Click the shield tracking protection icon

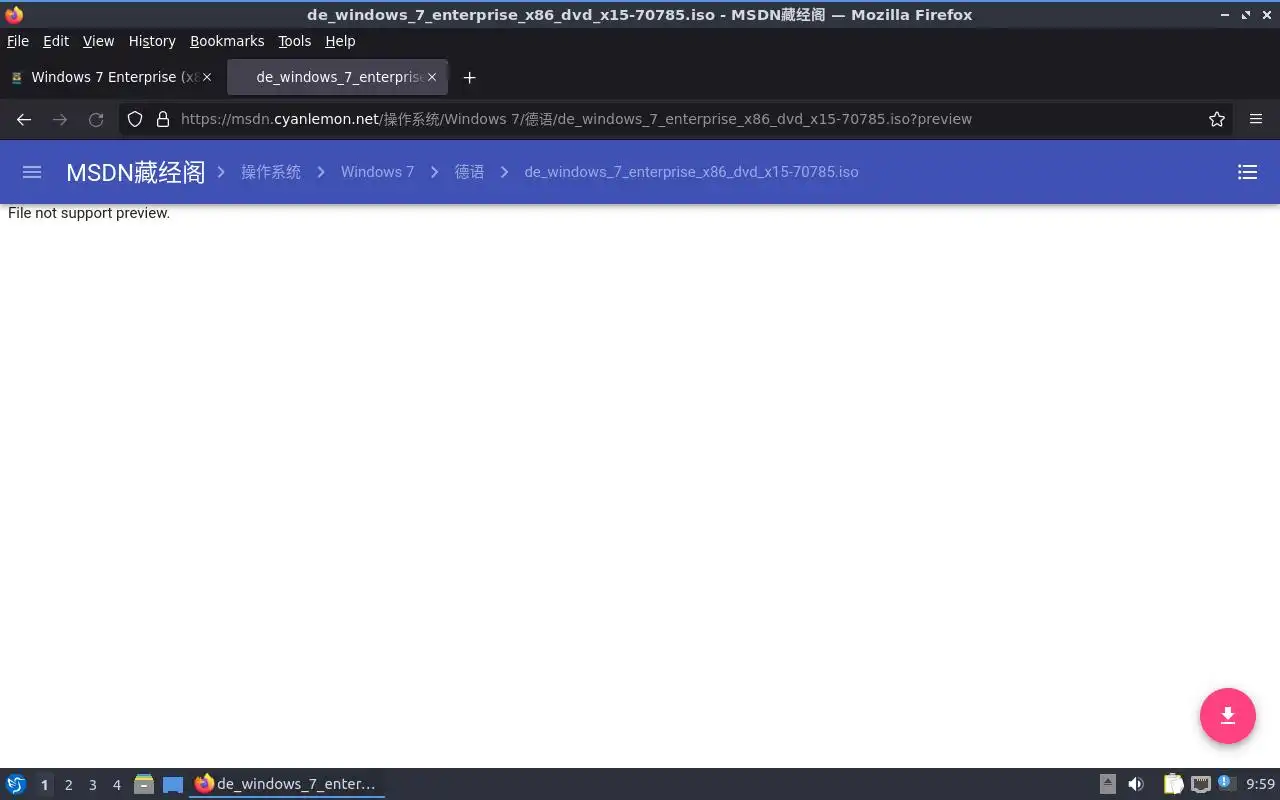pos(135,119)
